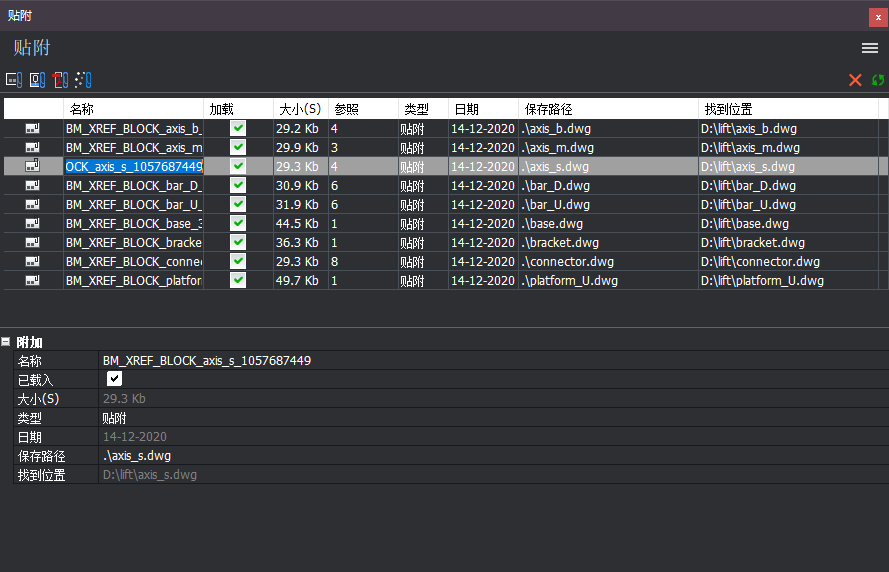The image size is (889, 572).
Task: Click the 日期 column header
Action: pyautogui.click(x=483, y=109)
